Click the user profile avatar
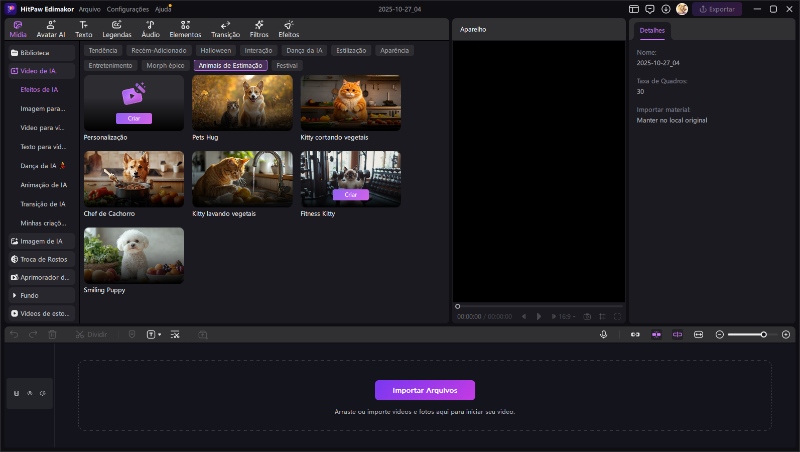Viewport: 800px width, 452px height. click(x=682, y=9)
